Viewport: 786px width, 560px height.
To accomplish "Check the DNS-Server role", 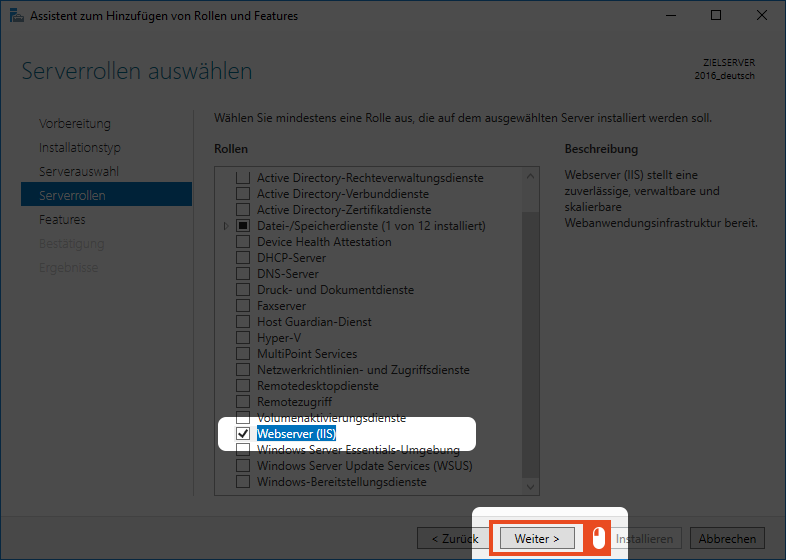I will pos(243,274).
